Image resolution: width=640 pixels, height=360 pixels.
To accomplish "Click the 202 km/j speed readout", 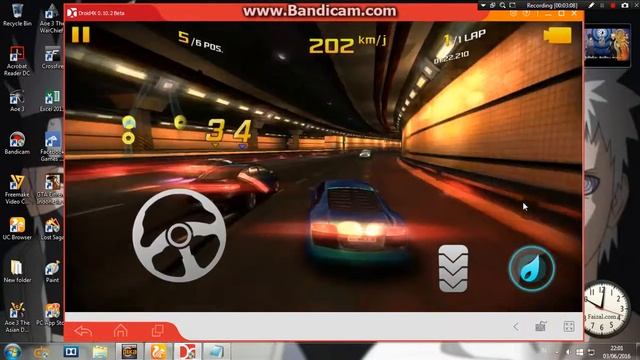I will 347,44.
